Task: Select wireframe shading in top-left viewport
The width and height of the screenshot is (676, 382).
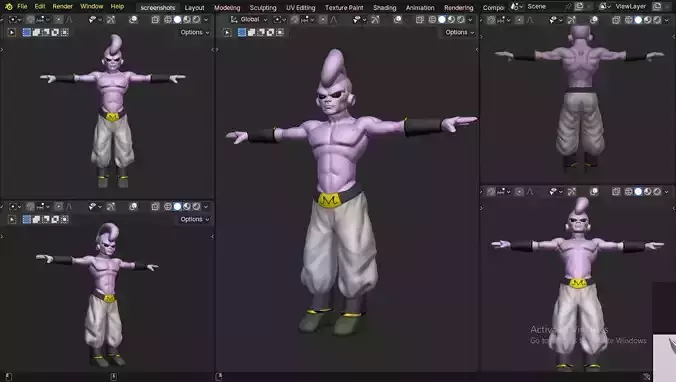Action: (168, 19)
